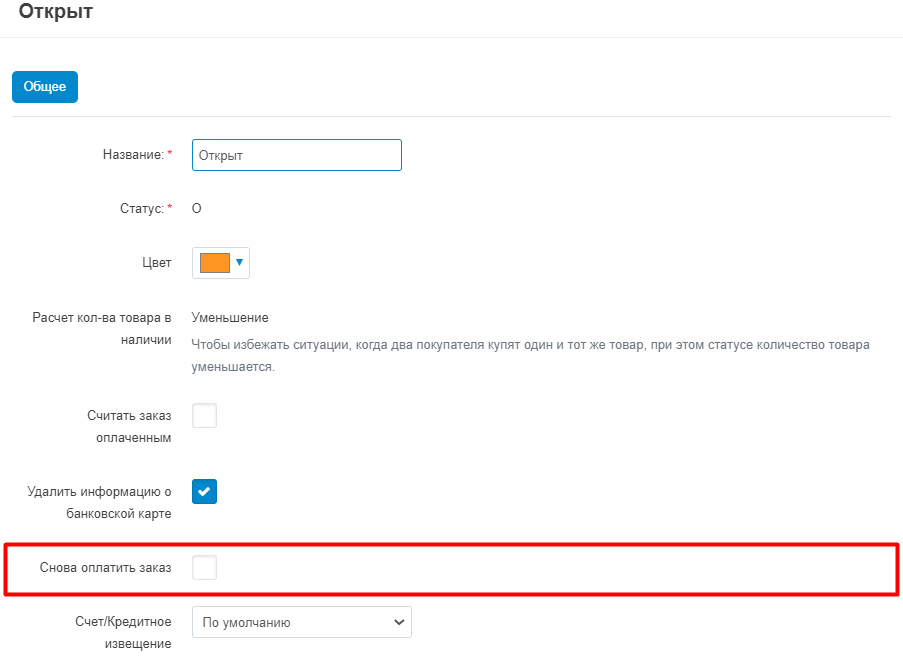The image size is (903, 657).
Task: Click the Расчет кол-ва товара в наличии label
Action: (x=102, y=329)
